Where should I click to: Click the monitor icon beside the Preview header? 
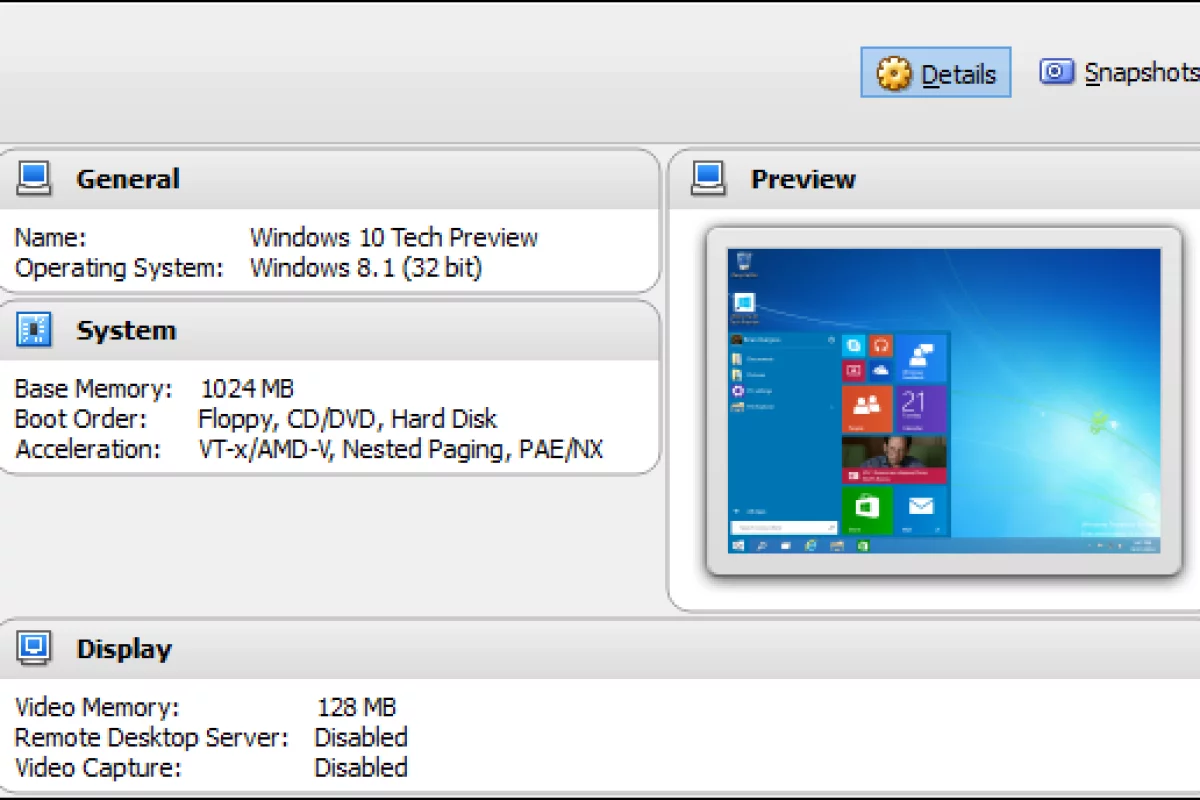[x=709, y=177]
